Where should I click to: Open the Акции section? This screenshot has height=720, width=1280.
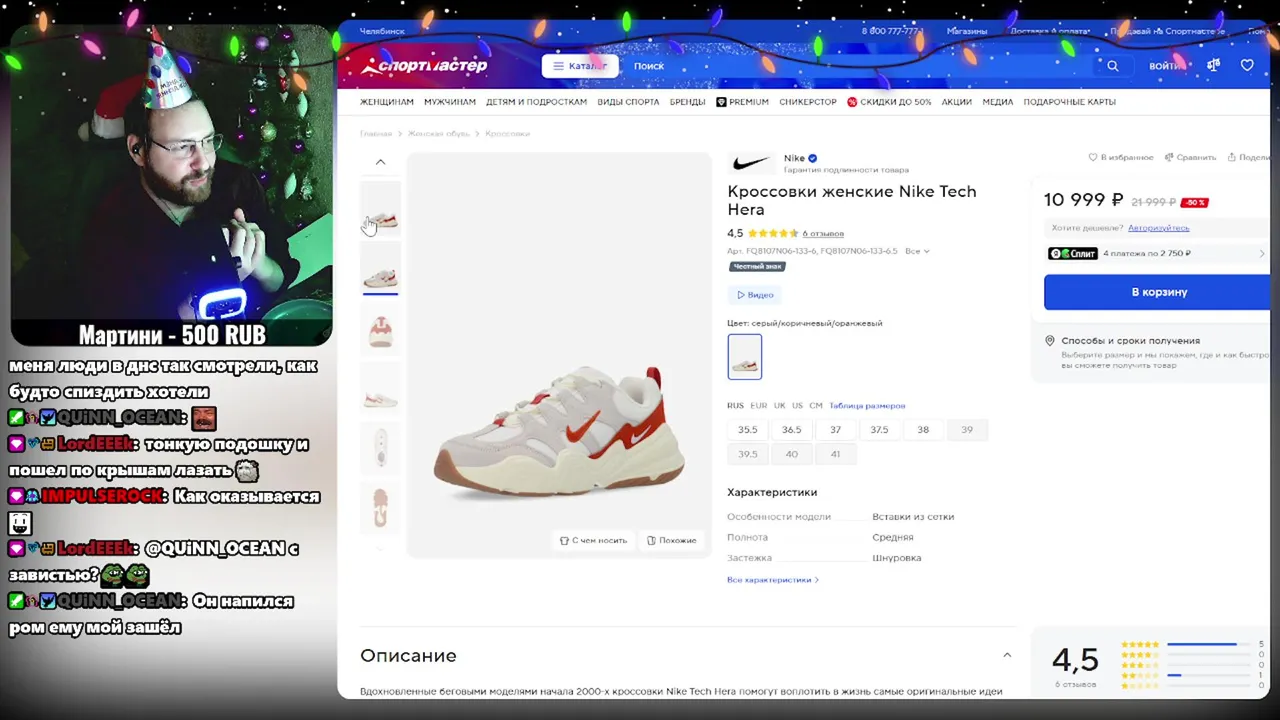point(957,102)
